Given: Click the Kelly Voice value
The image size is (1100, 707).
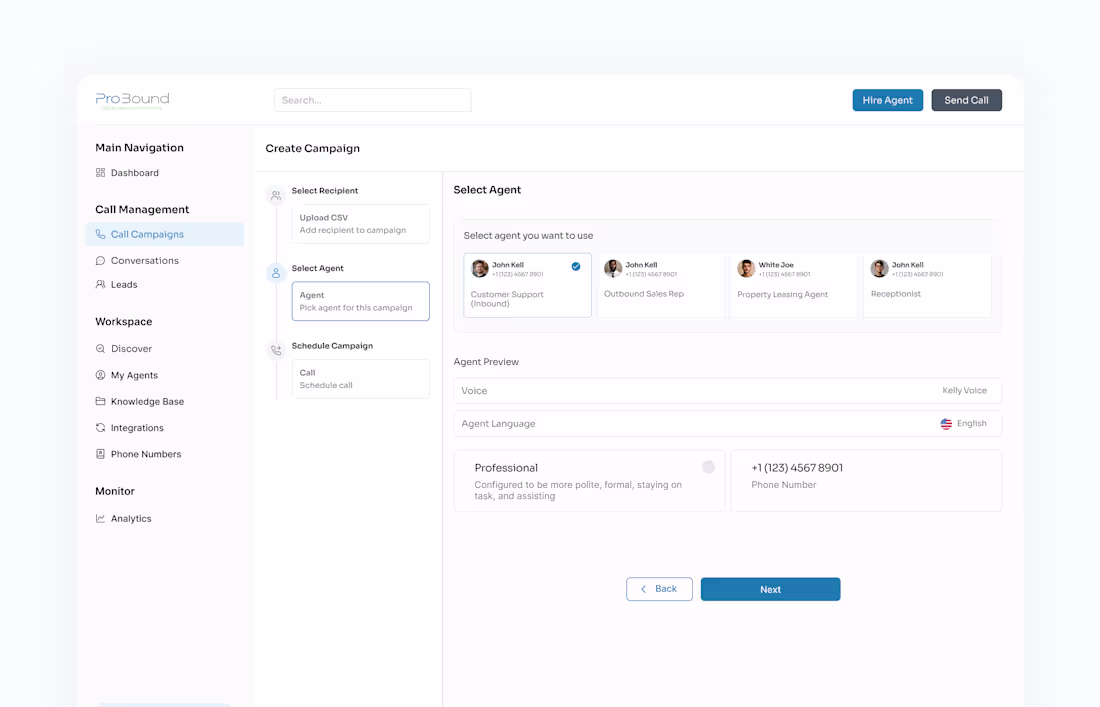Looking at the screenshot, I should (x=965, y=391).
